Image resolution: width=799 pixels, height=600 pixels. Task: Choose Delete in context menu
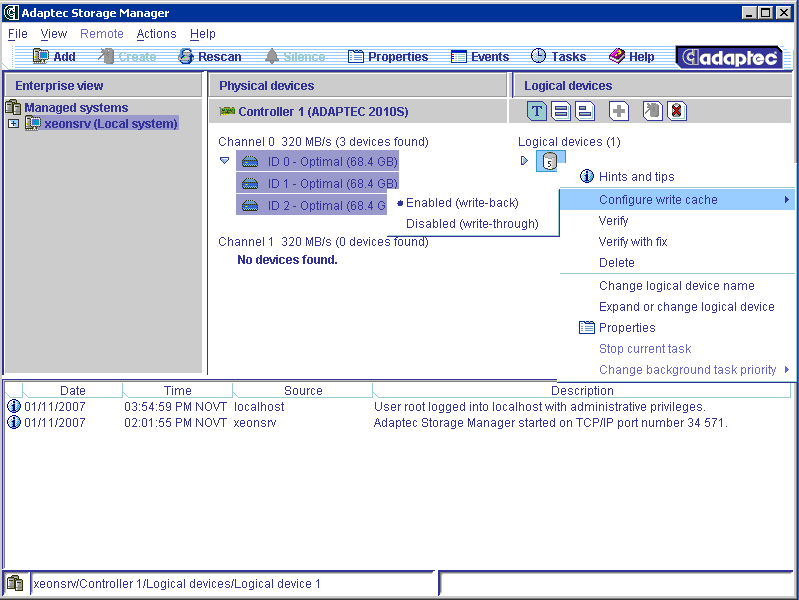[x=677, y=263]
